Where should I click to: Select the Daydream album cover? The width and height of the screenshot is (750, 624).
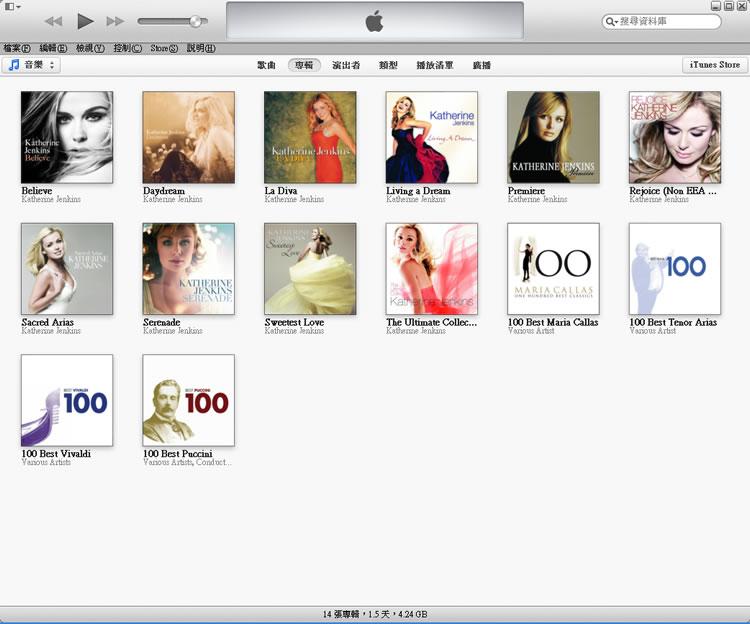click(188, 137)
